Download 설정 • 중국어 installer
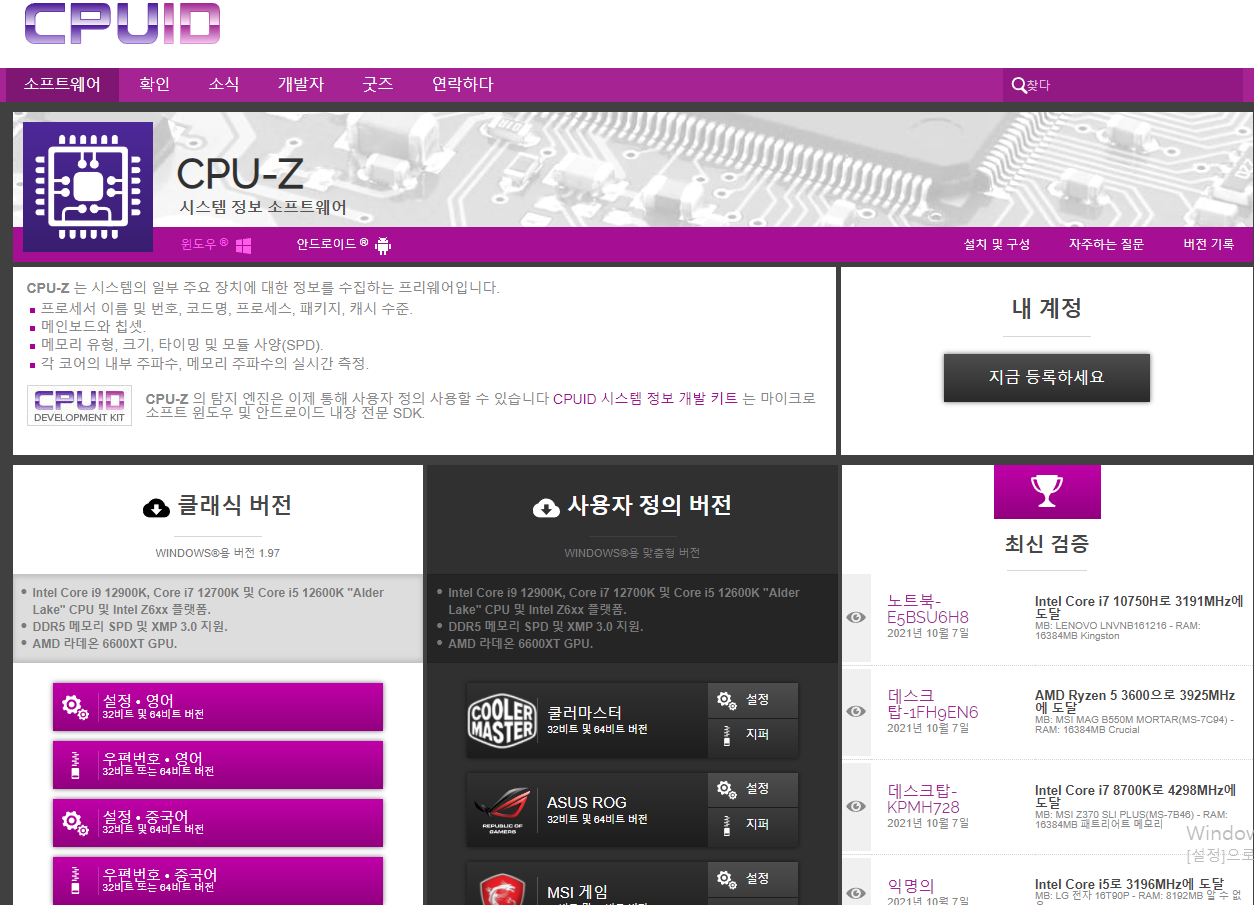 pyautogui.click(x=218, y=823)
